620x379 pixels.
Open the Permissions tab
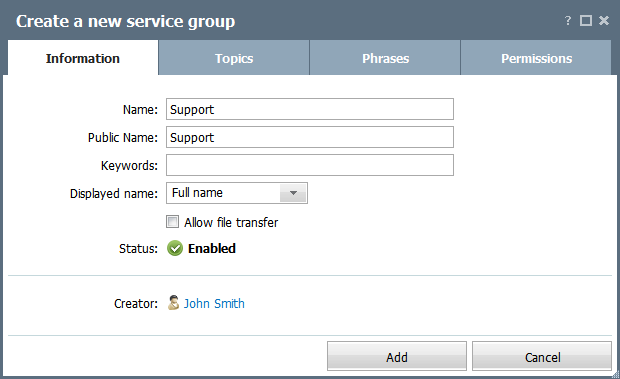(537, 58)
